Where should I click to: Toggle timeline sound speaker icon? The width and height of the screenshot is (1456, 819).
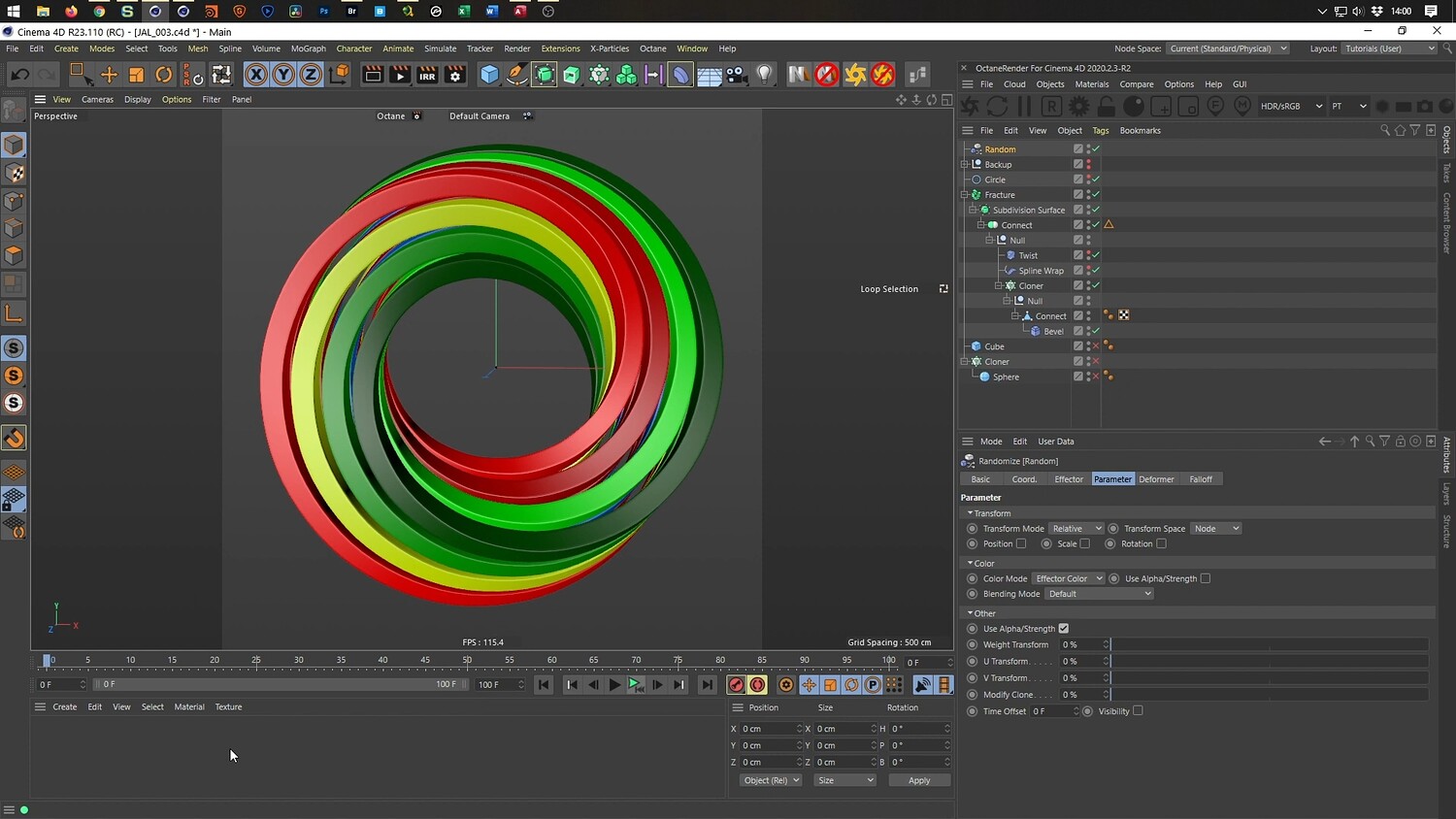922,685
